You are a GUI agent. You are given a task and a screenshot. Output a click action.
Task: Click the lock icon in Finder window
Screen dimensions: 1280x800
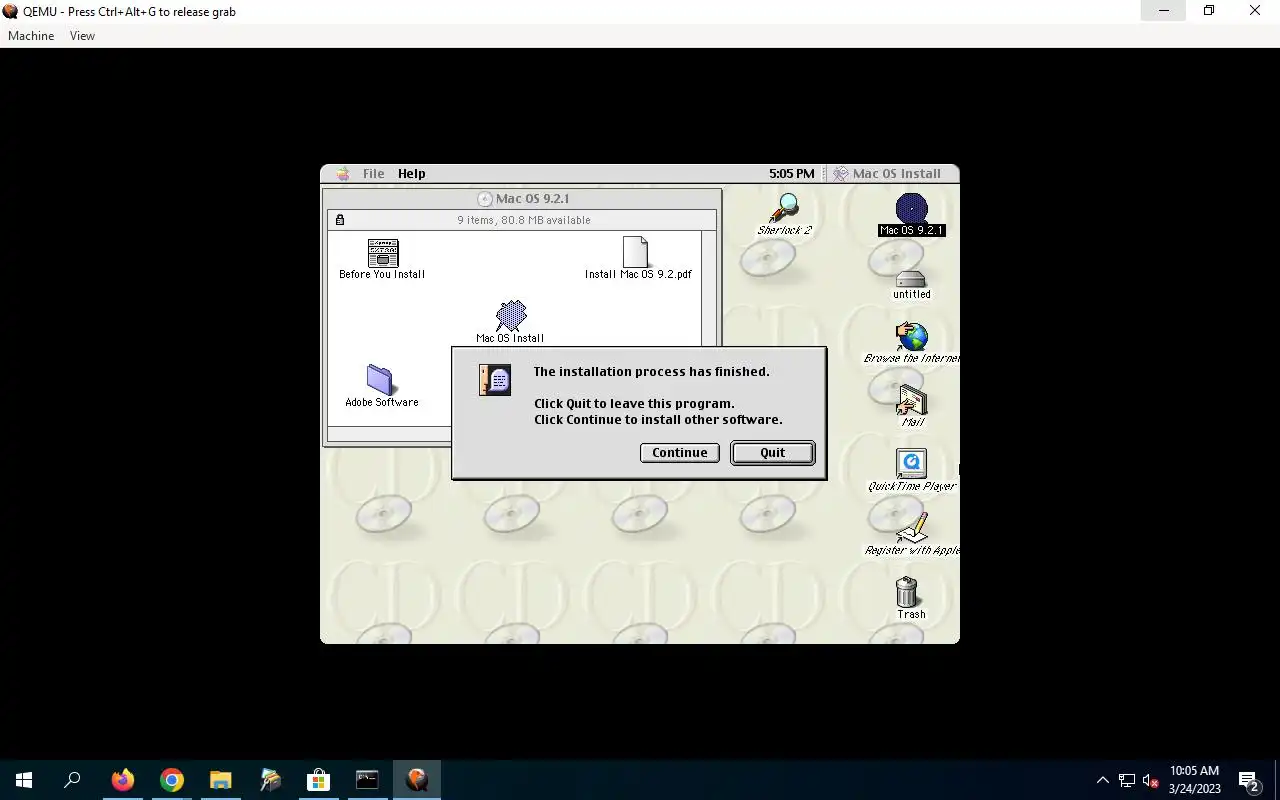pos(340,220)
